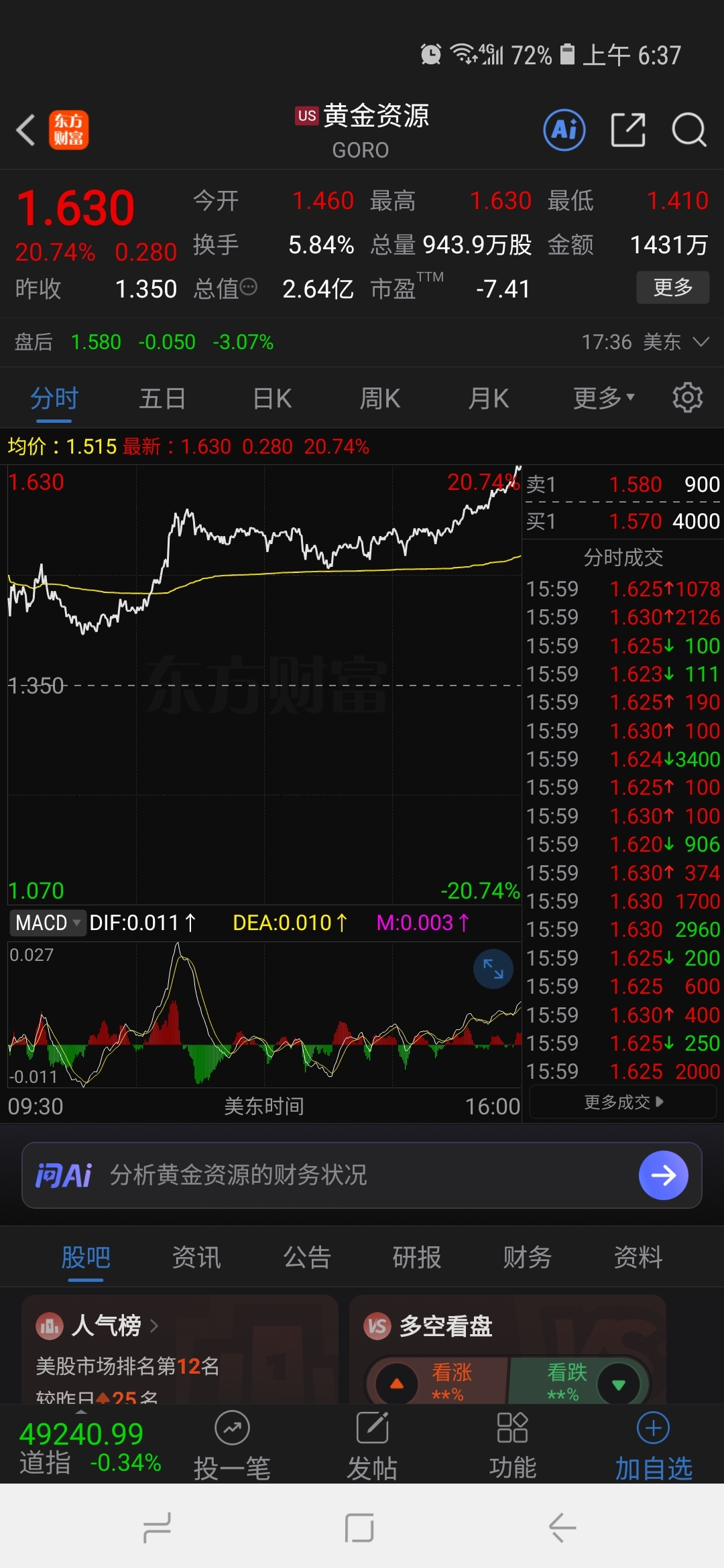Screen dimensions: 724x1568
Task: Submit the Ask AI query arrow
Action: pyautogui.click(x=664, y=1175)
